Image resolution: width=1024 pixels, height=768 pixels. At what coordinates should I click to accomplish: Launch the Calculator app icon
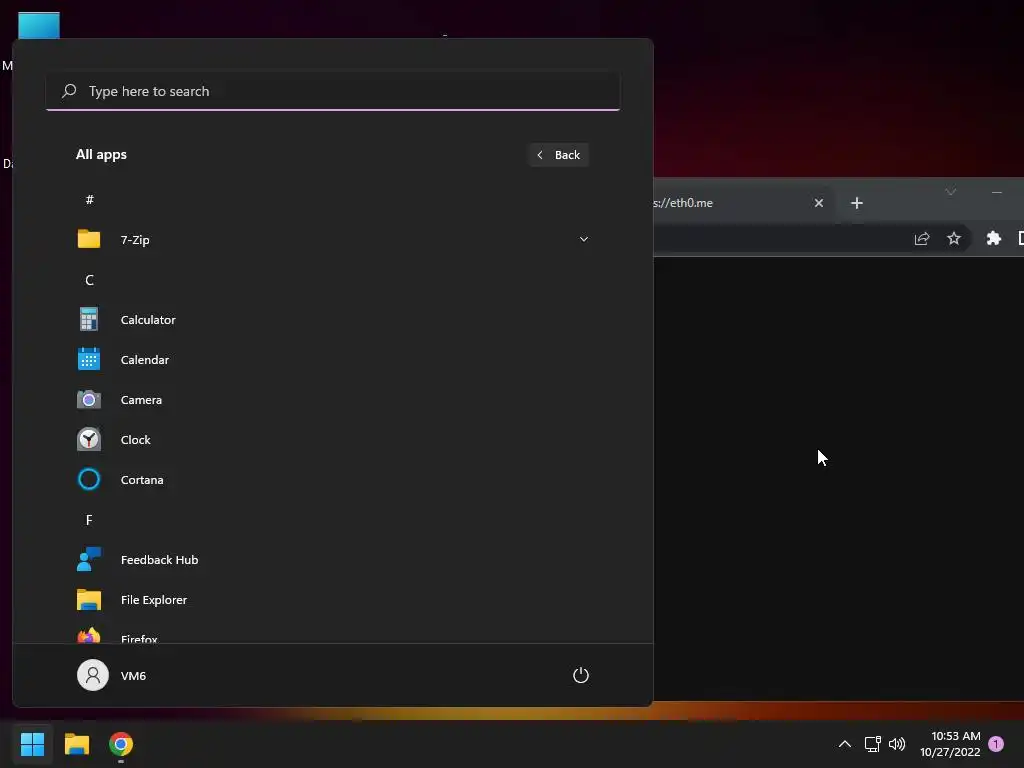pos(89,319)
